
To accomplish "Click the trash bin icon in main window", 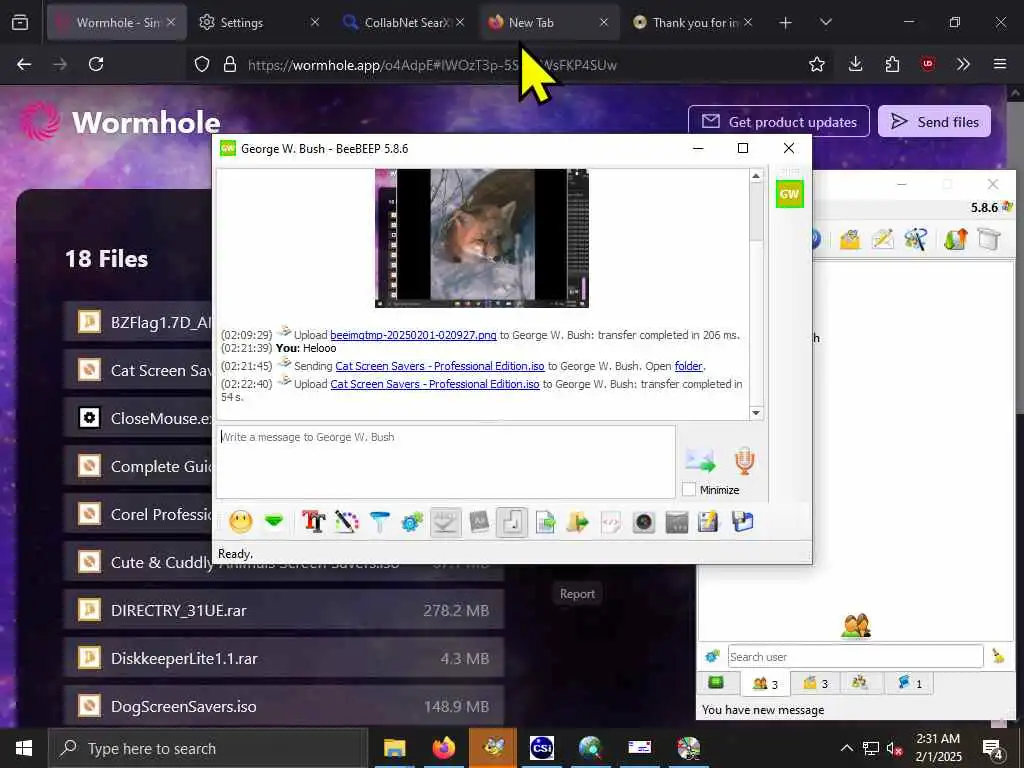I will pos(989,240).
